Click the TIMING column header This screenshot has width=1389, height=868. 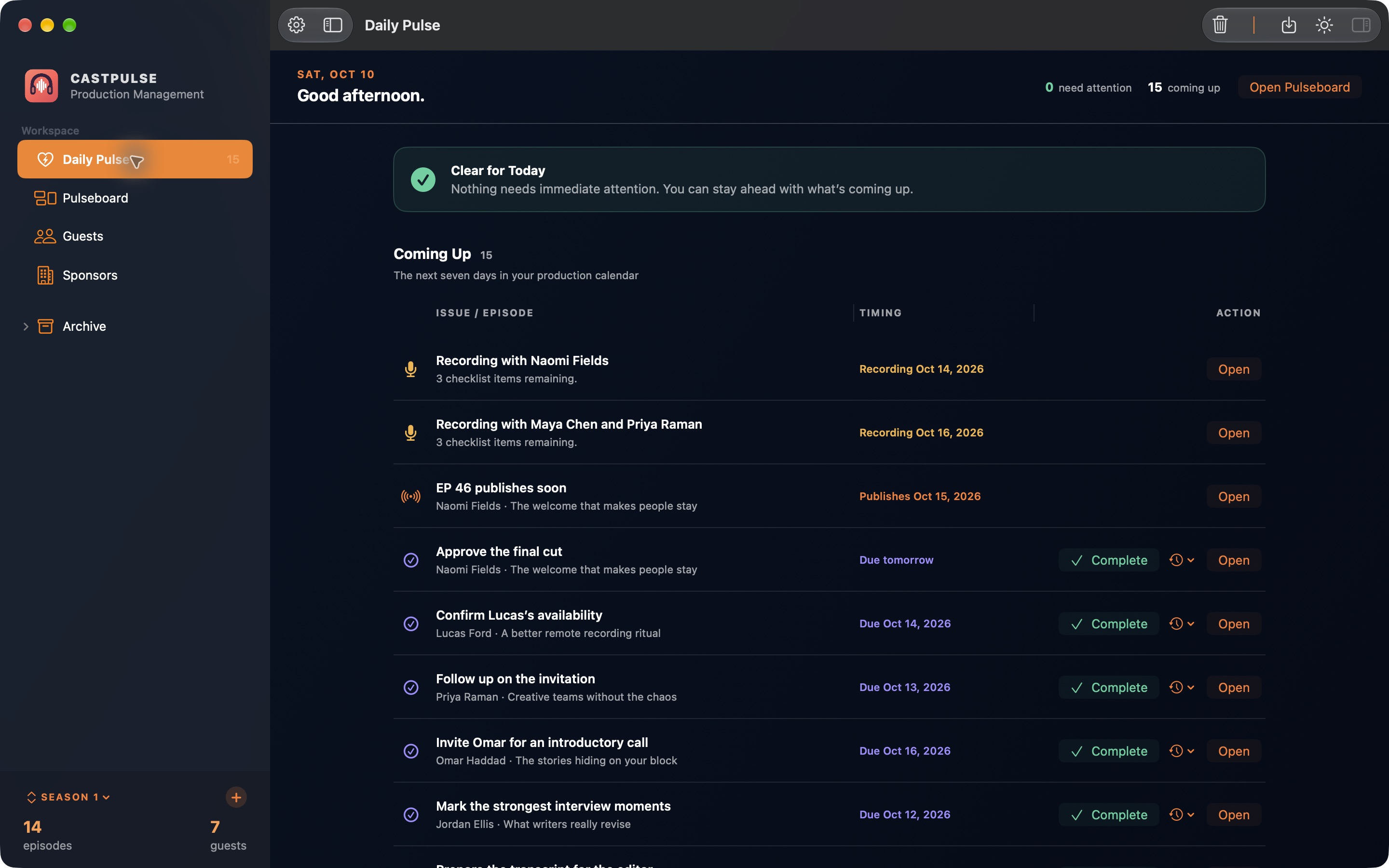881,313
